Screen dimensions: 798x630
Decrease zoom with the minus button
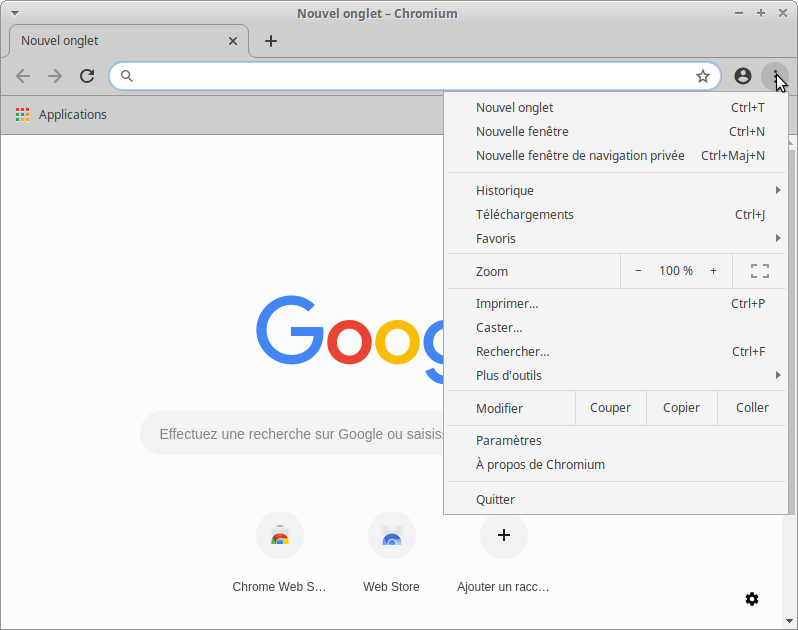(x=638, y=271)
